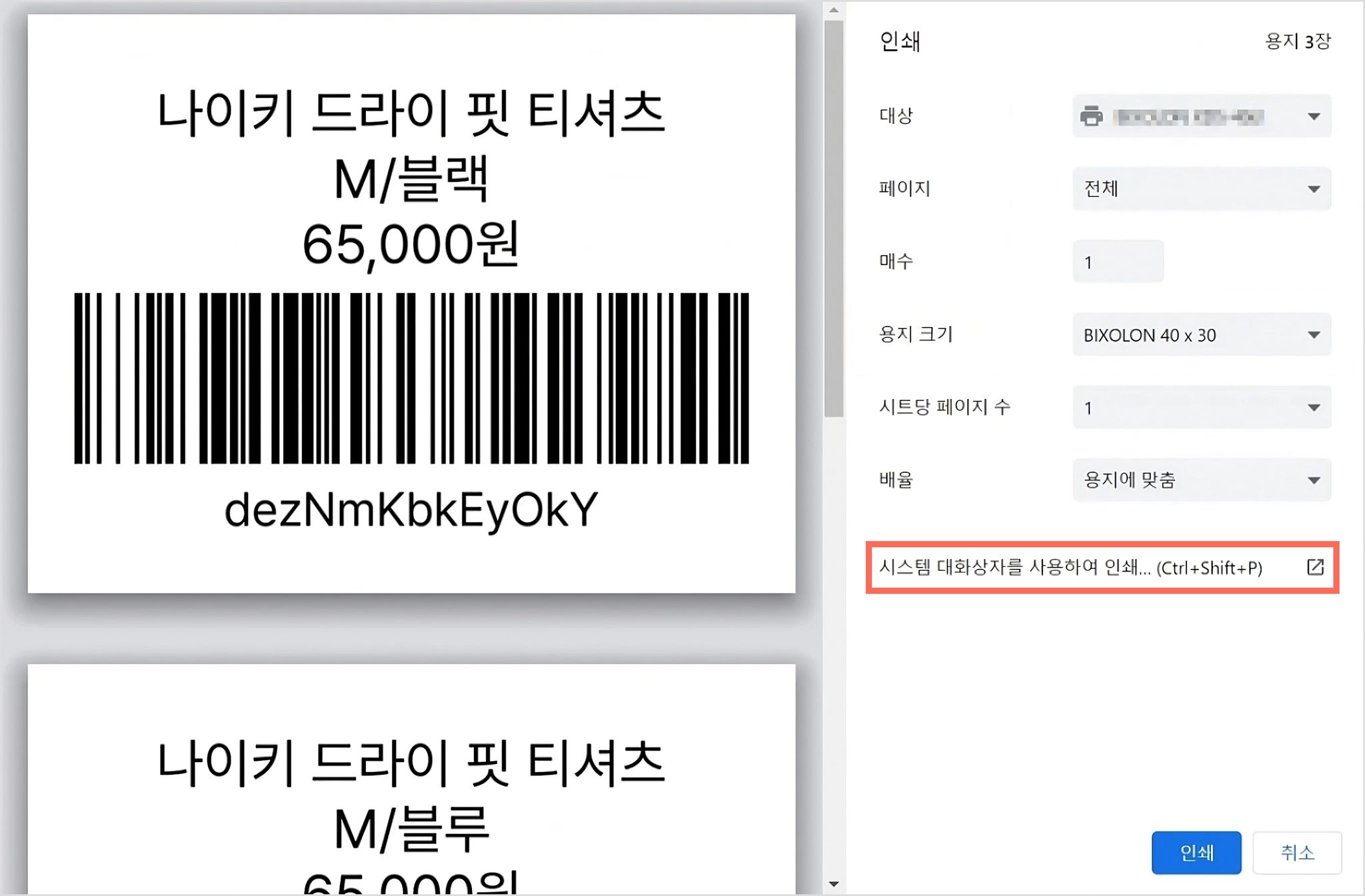Image resolution: width=1365 pixels, height=896 pixels.
Task: Click the scroll-up arrow of preview scrollbar
Action: 834,10
